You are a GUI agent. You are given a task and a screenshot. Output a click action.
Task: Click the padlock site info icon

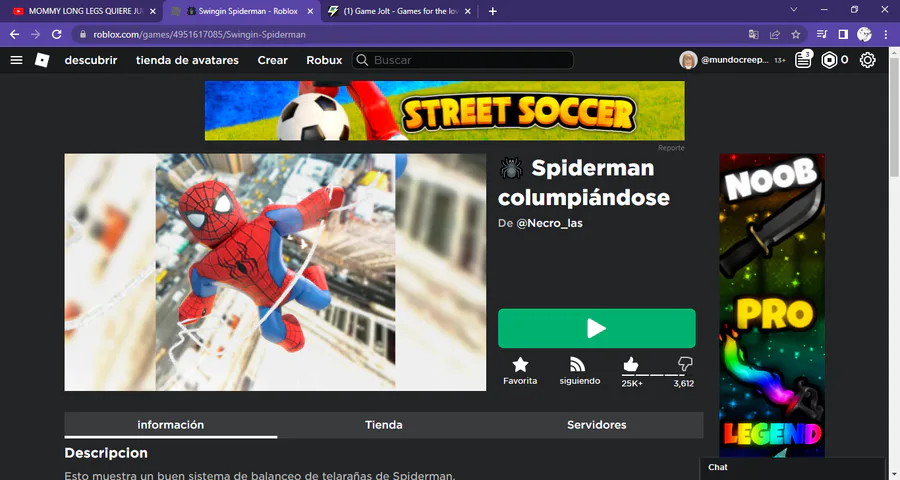click(83, 34)
